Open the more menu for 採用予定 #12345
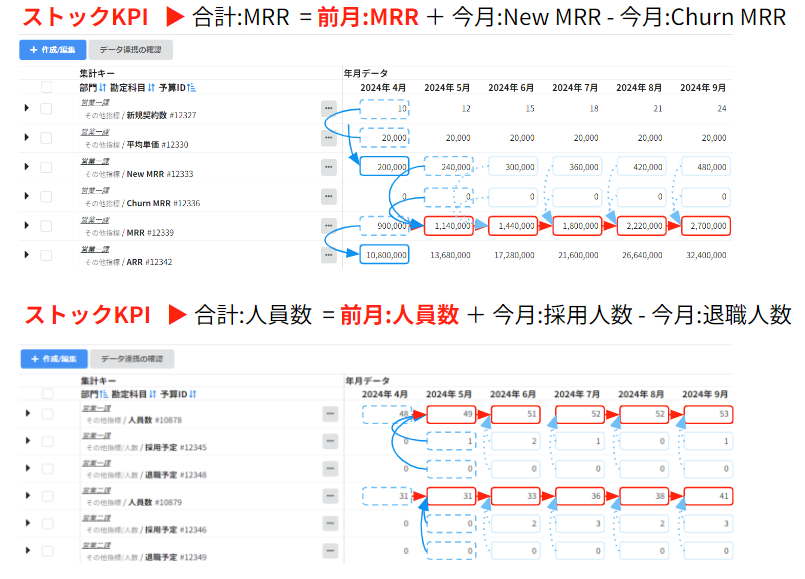This screenshot has height=579, width=805. (330, 441)
